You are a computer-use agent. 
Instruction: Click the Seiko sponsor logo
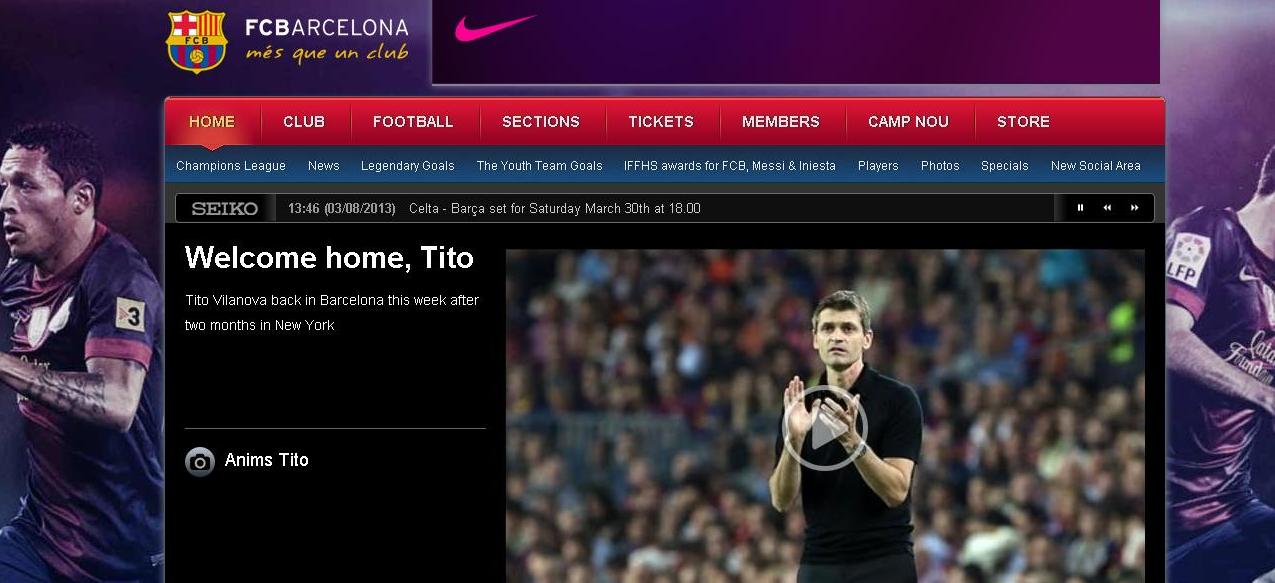pyautogui.click(x=224, y=209)
